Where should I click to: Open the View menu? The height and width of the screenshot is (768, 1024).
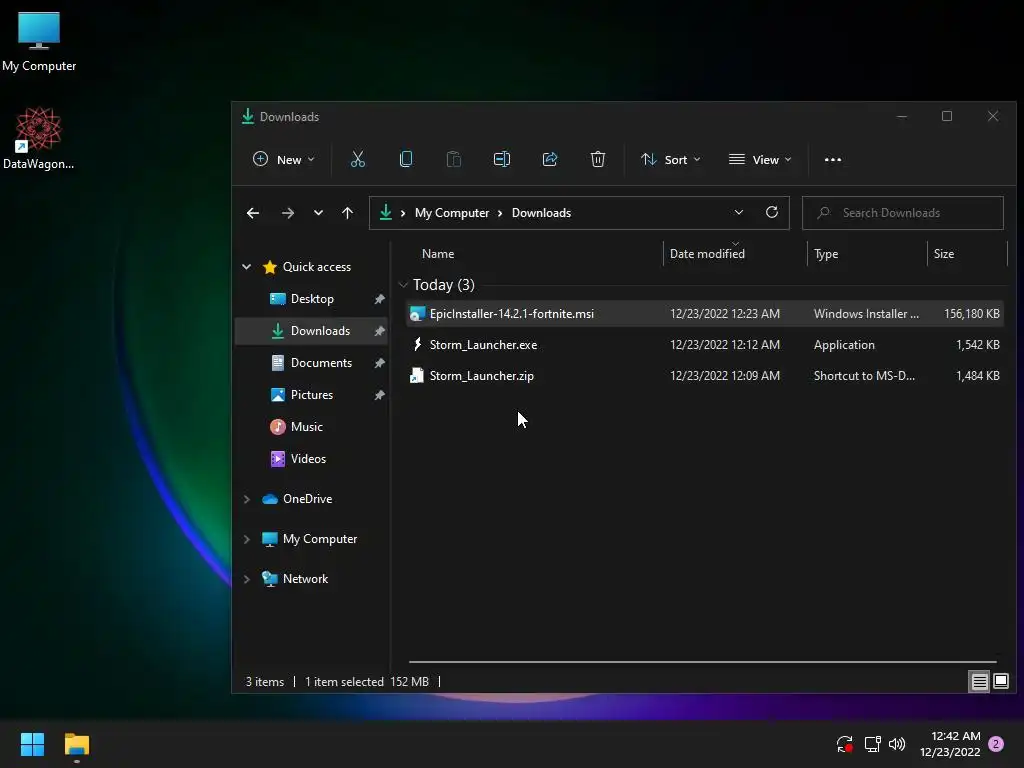[x=760, y=159]
